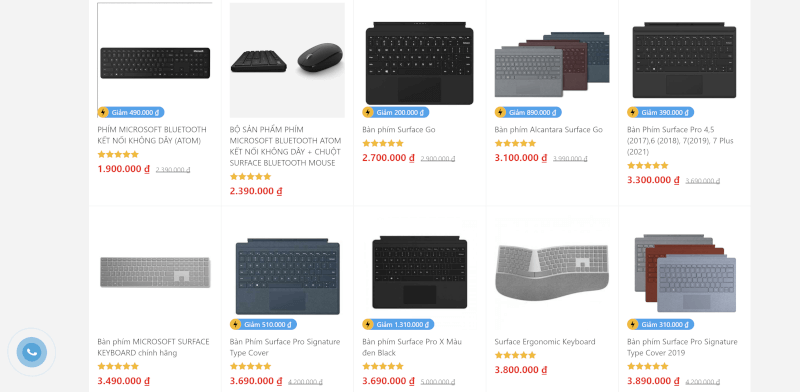Click discount badge Giảm 310.000 đ
800x392 pixels.
660,325
